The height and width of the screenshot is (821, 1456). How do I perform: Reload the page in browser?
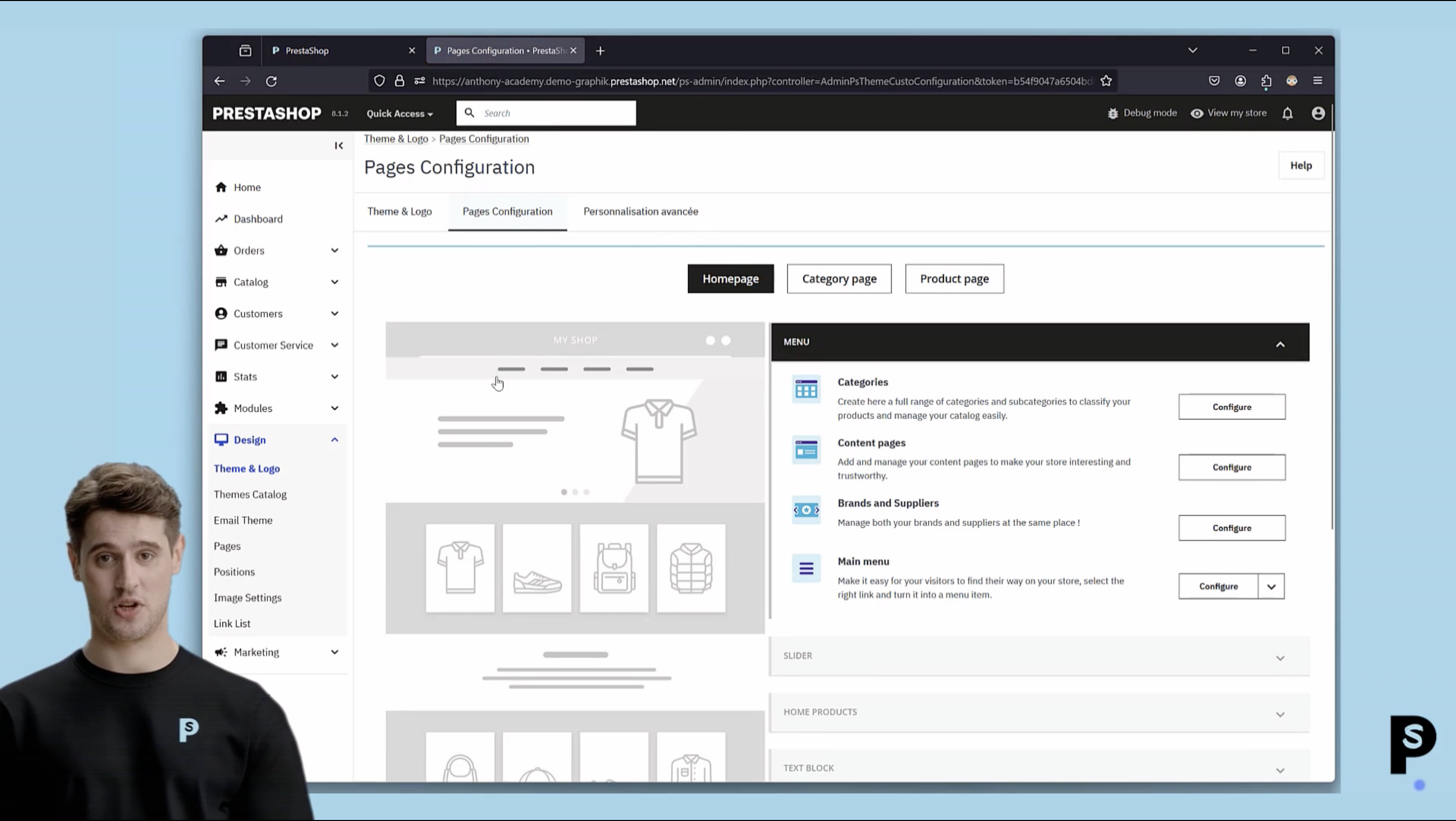point(271,81)
